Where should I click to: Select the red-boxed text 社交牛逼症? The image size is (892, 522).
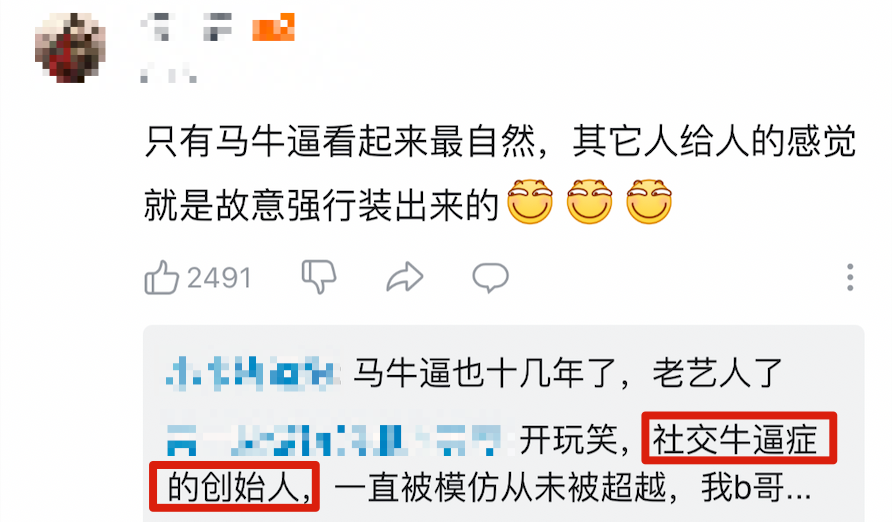point(735,439)
